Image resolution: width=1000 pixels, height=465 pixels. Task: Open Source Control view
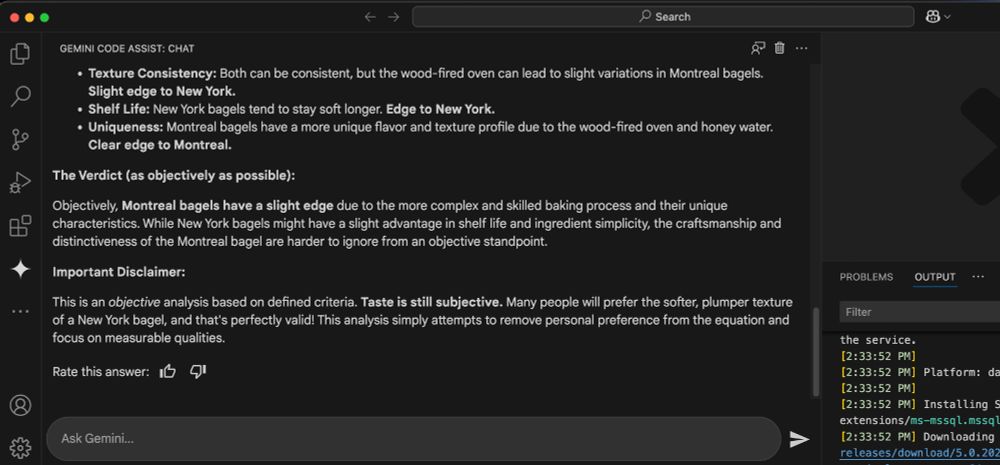(20, 140)
